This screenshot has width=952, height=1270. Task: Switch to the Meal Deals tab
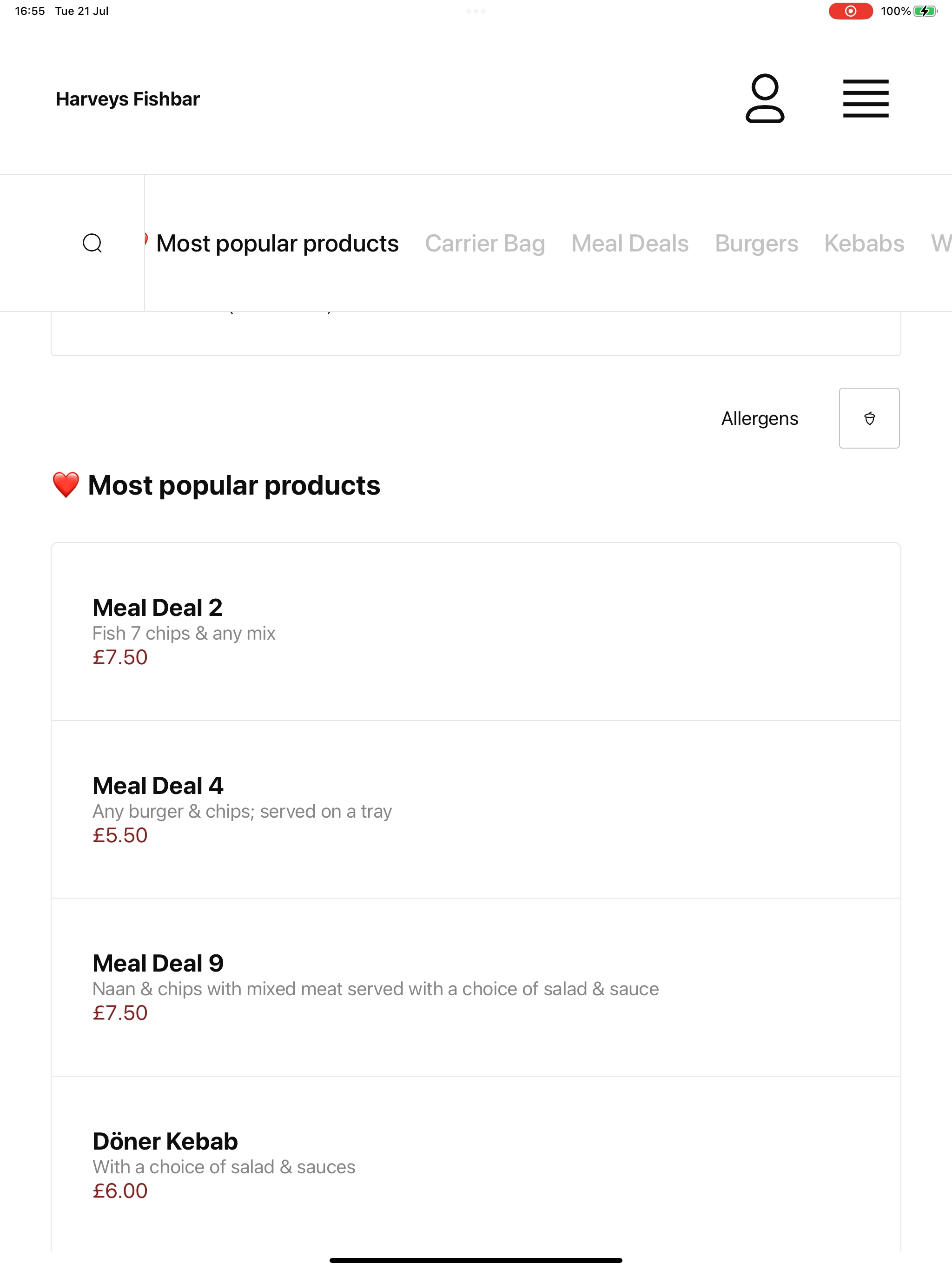point(630,244)
